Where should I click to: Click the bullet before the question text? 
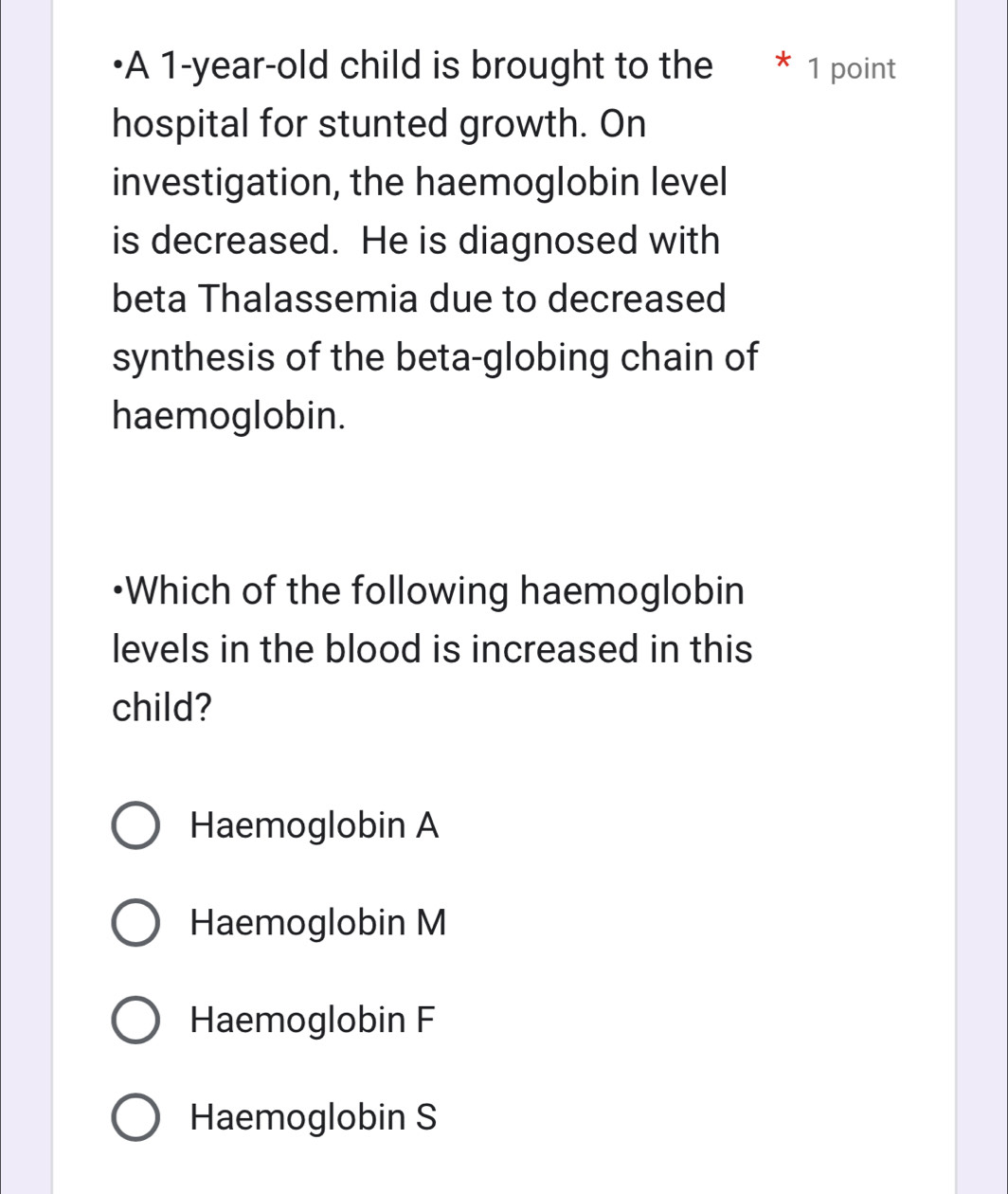click(117, 64)
